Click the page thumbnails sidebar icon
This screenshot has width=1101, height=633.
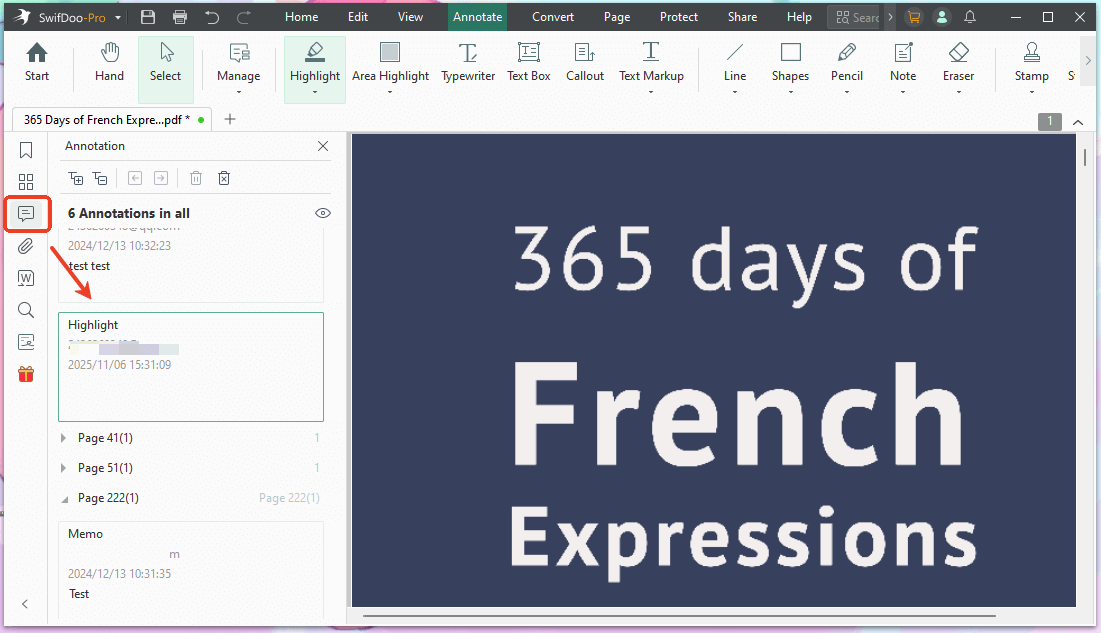26,182
